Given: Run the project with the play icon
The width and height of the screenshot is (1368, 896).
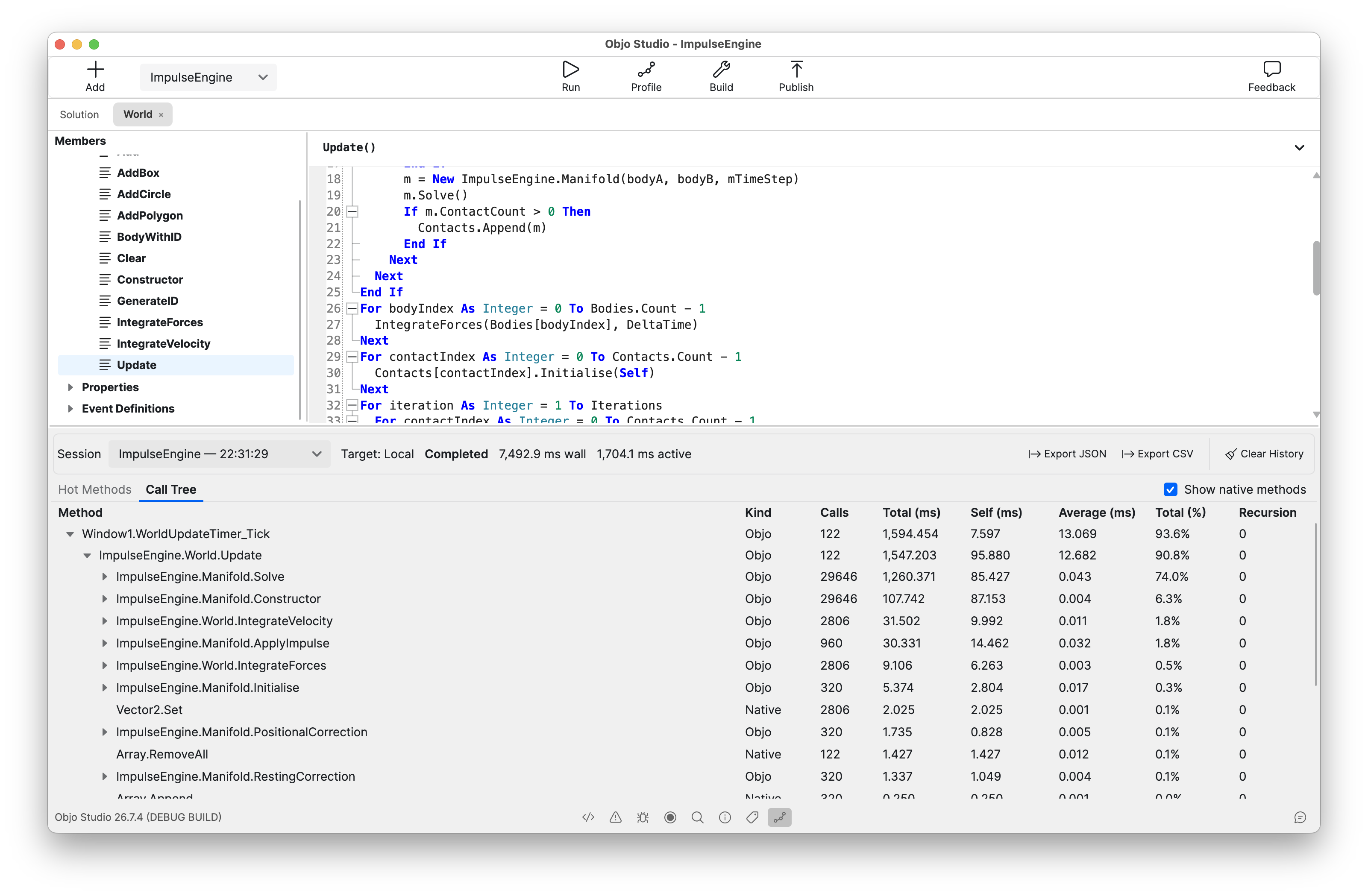Looking at the screenshot, I should tap(570, 70).
